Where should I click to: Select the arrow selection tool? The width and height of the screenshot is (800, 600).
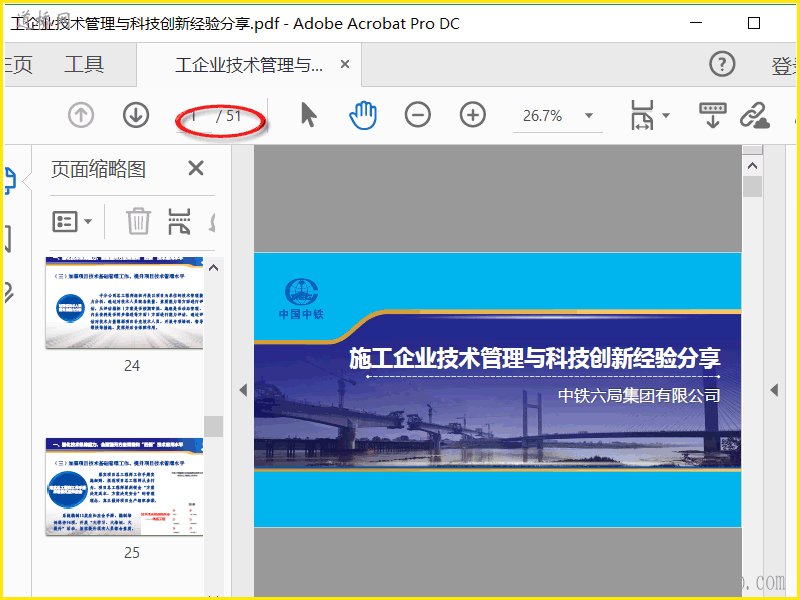309,114
